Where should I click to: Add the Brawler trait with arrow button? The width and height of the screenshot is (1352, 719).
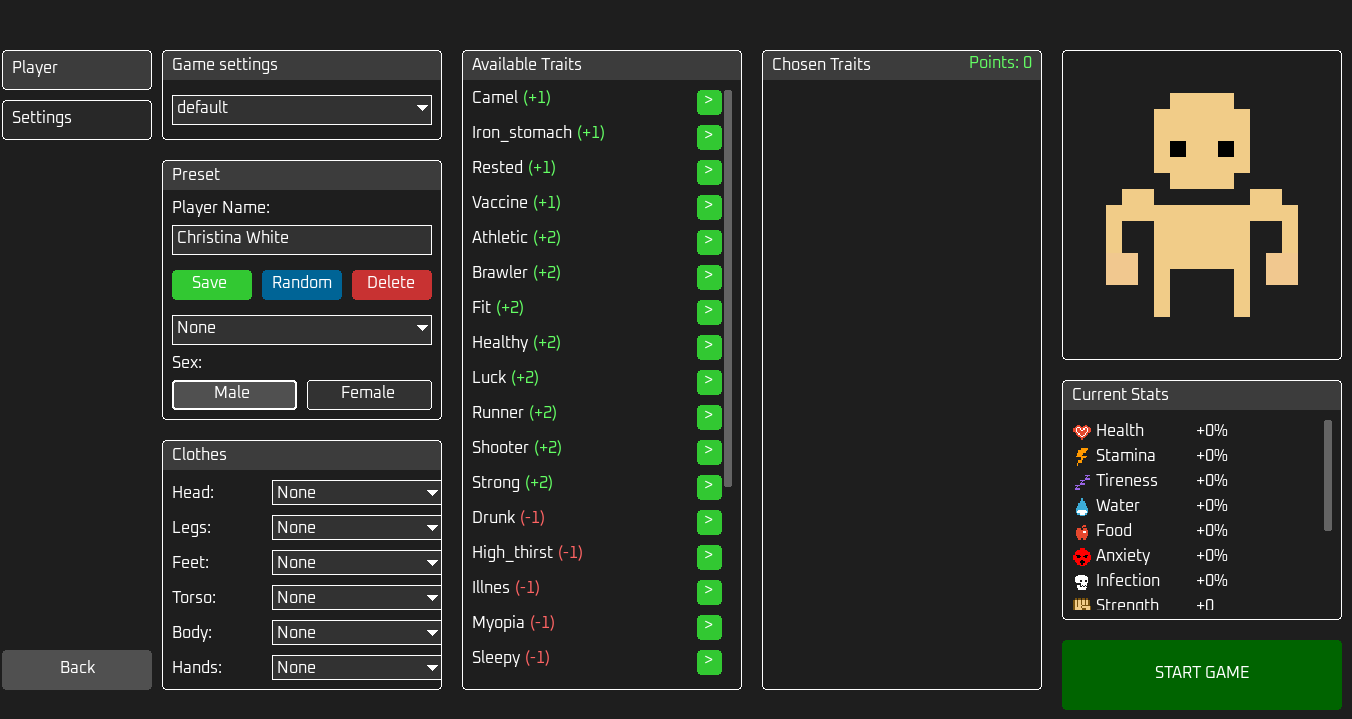click(709, 276)
